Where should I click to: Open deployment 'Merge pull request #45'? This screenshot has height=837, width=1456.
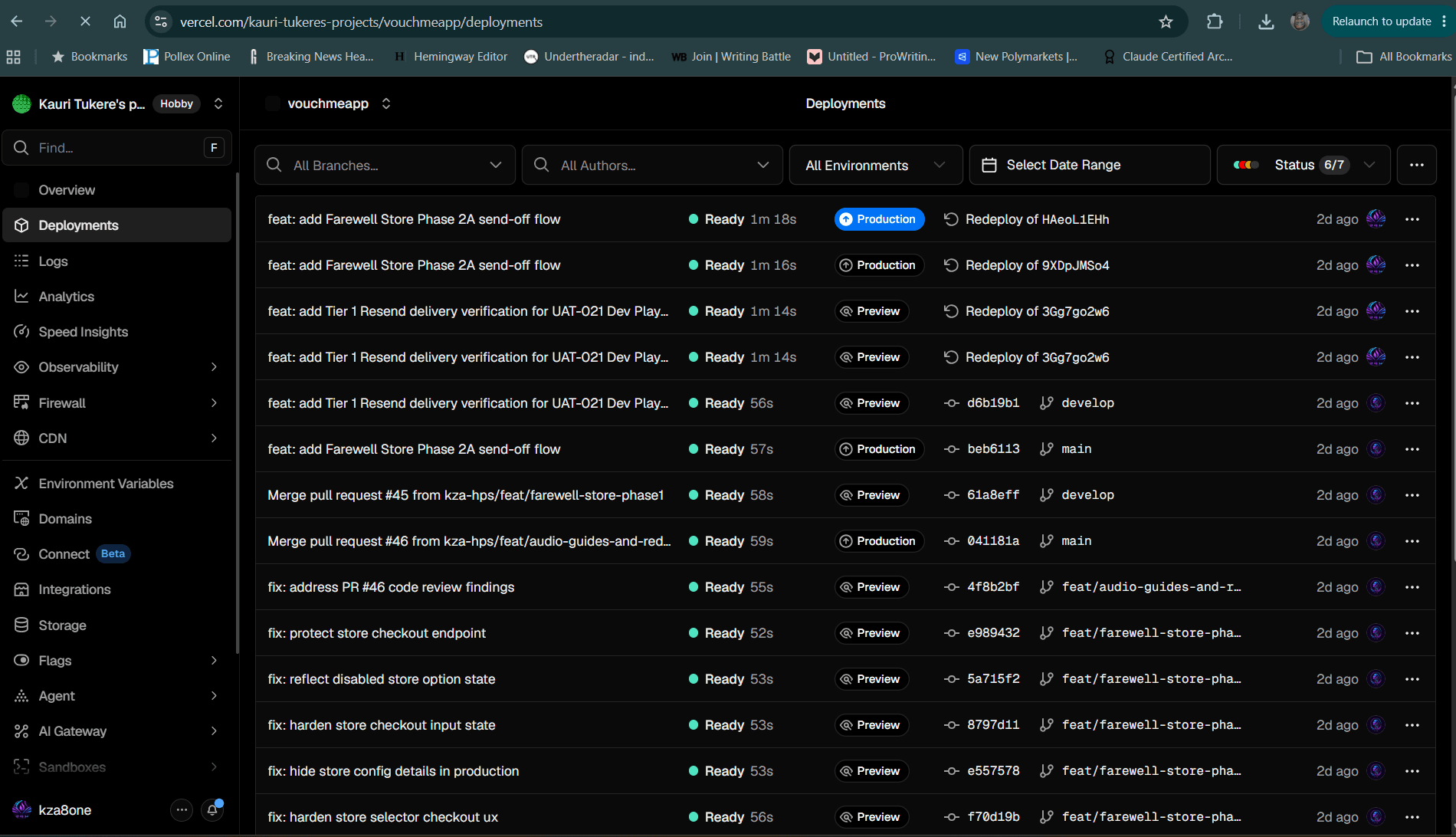[x=465, y=495]
